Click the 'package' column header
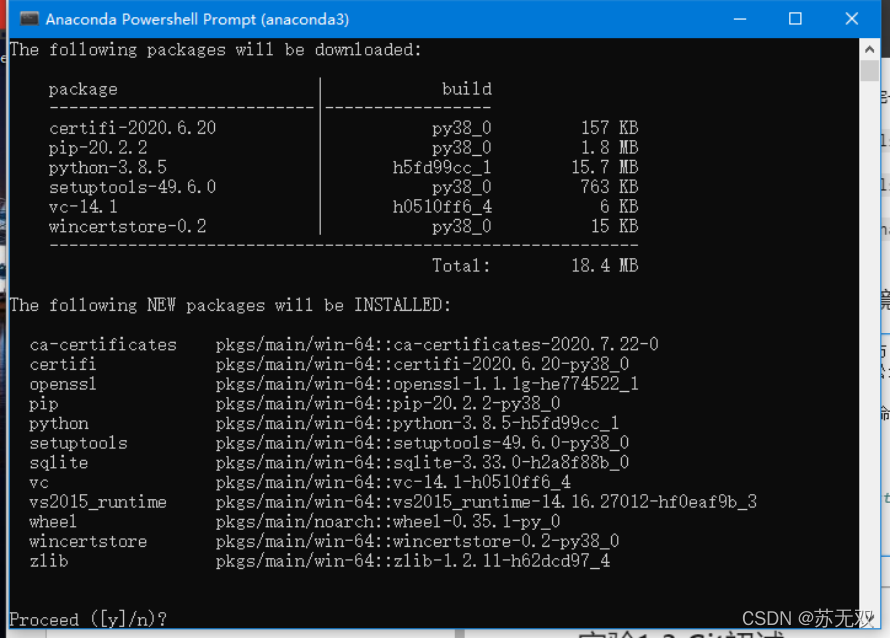The height and width of the screenshot is (638, 890). coord(83,89)
